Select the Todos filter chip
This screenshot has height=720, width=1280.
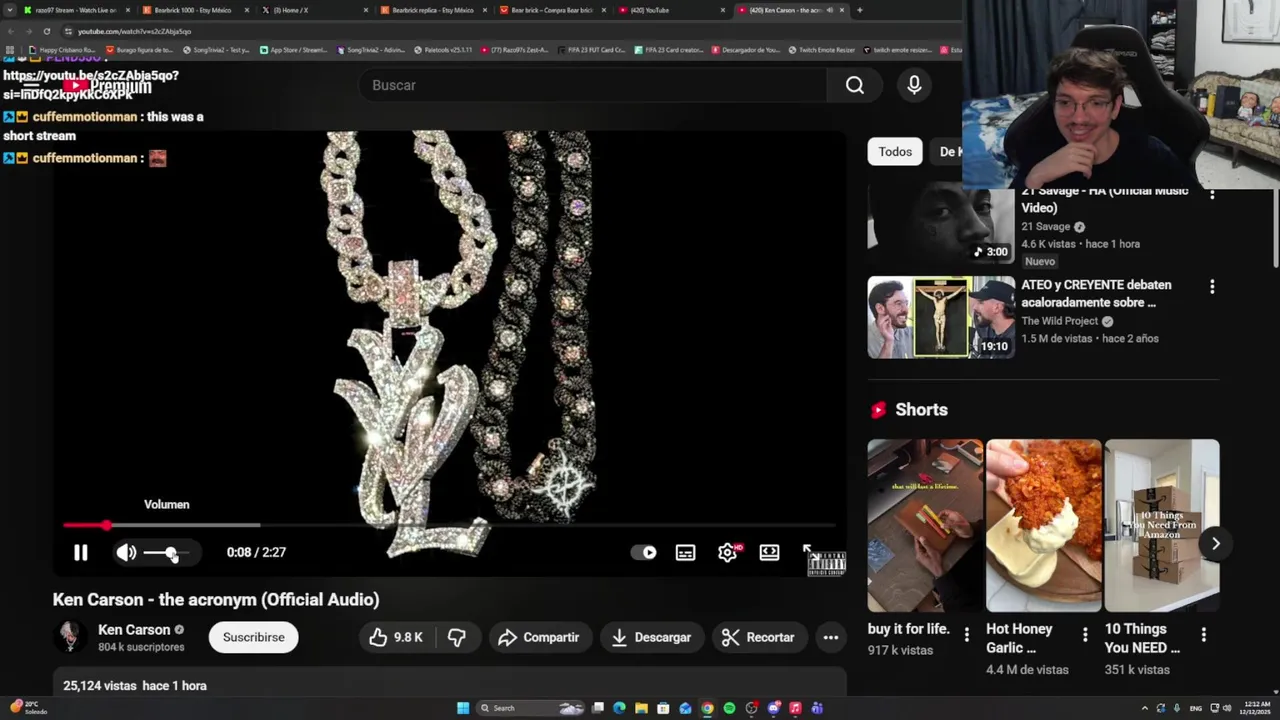[x=895, y=152]
